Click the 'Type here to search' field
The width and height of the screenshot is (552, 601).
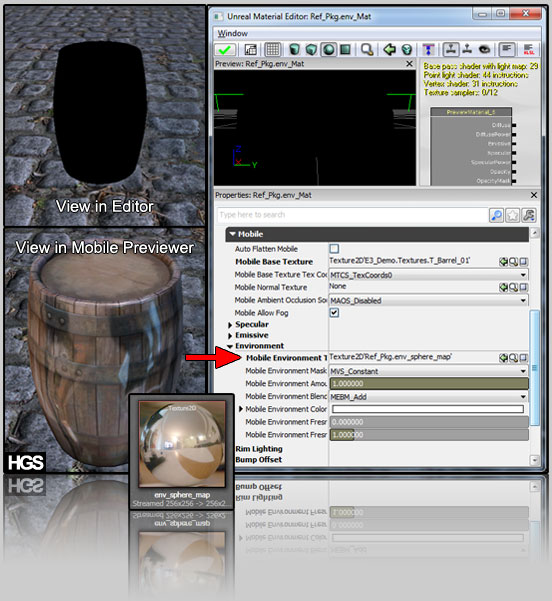tap(352, 215)
